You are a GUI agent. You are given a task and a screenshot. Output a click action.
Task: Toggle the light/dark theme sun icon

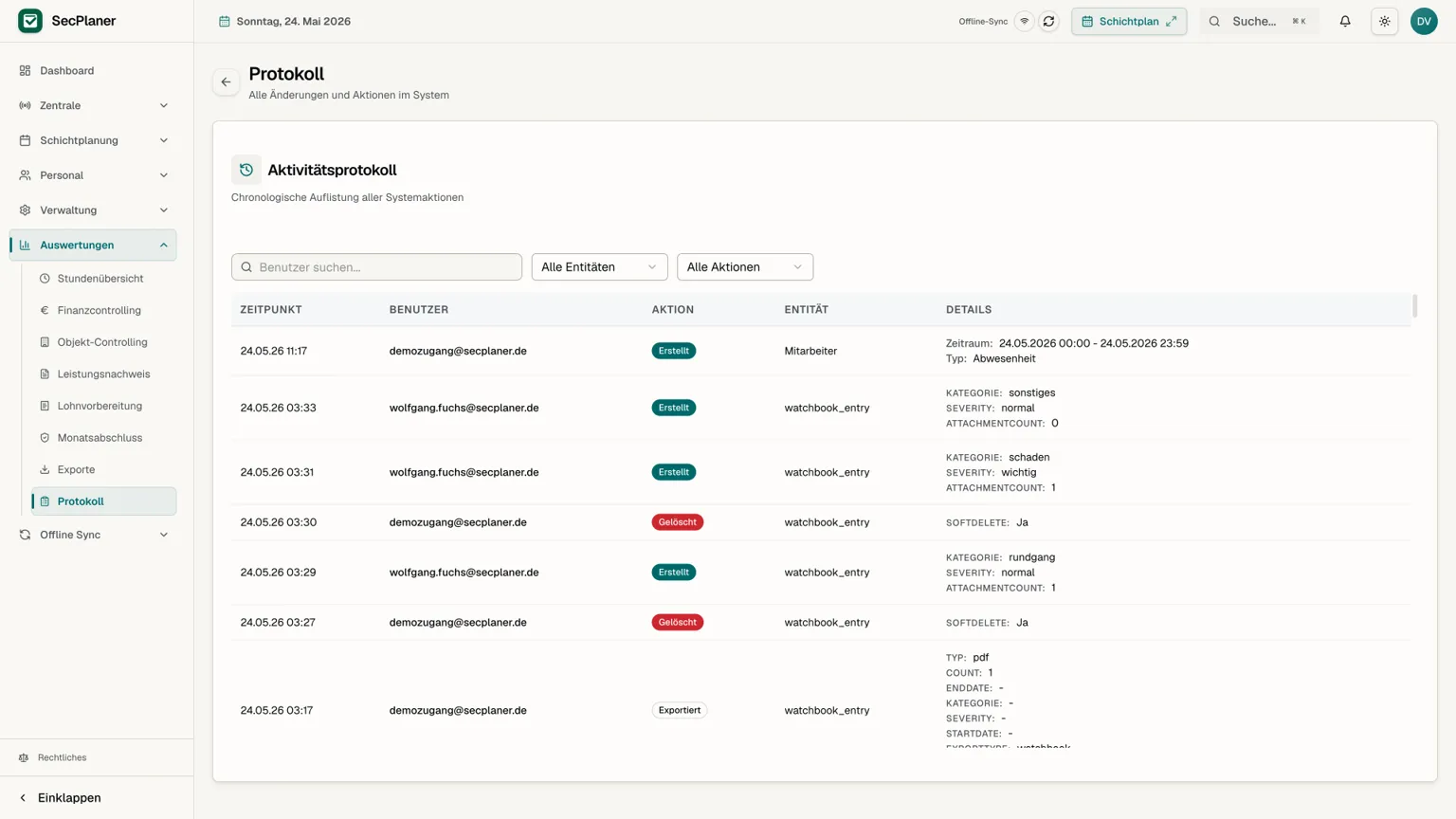pyautogui.click(x=1385, y=21)
